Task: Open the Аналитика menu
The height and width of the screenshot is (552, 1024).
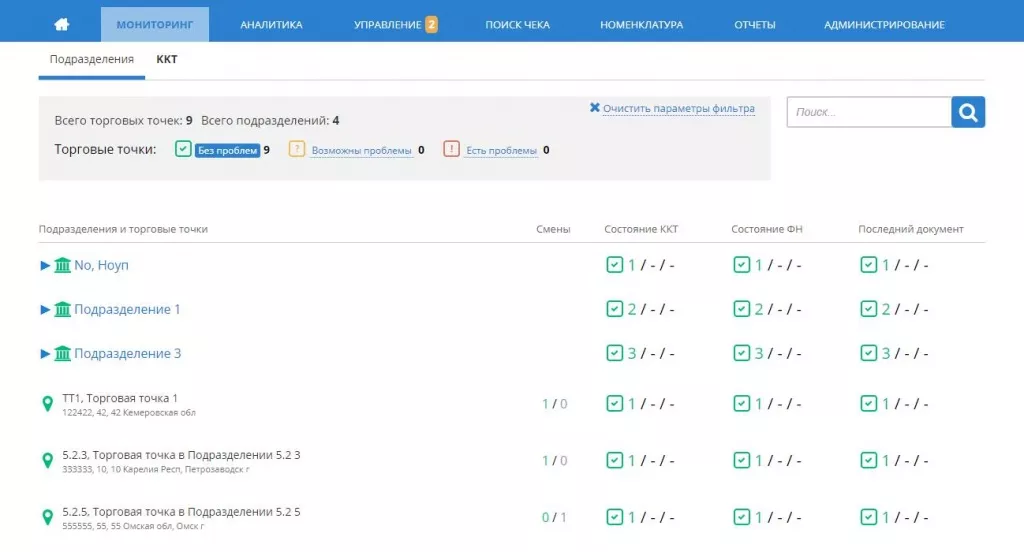Action: coord(271,25)
